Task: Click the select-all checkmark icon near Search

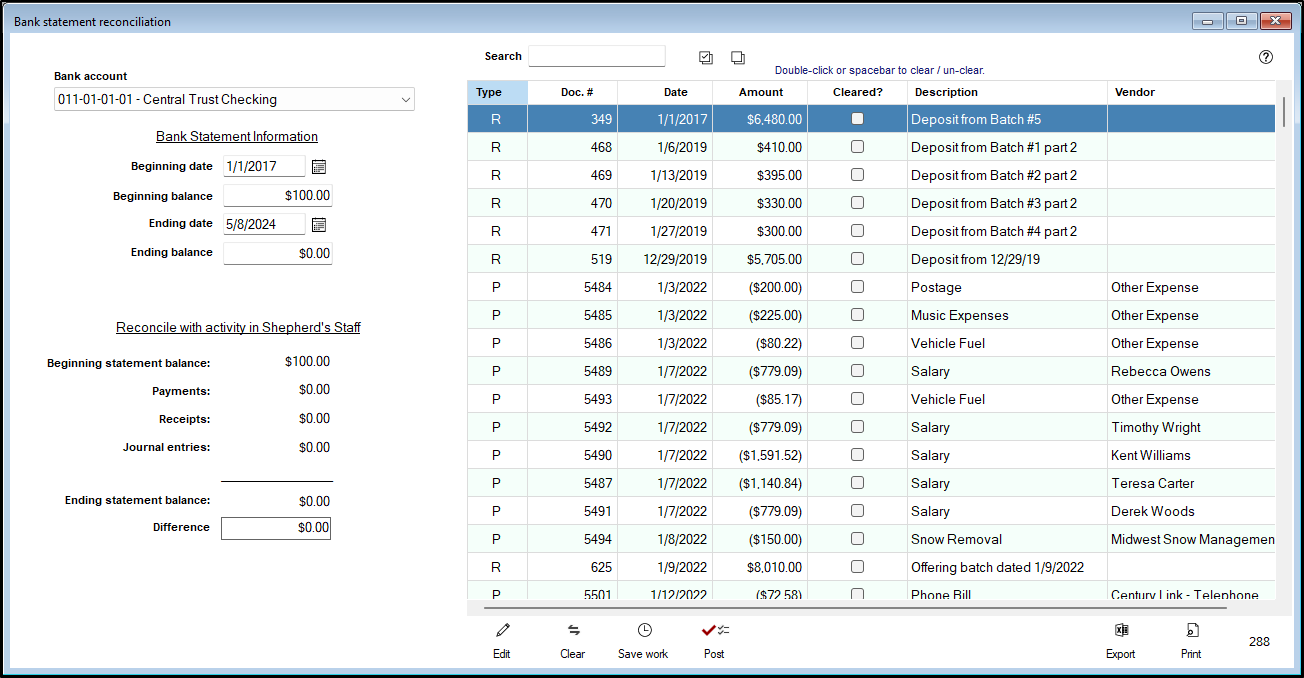Action: pos(706,58)
